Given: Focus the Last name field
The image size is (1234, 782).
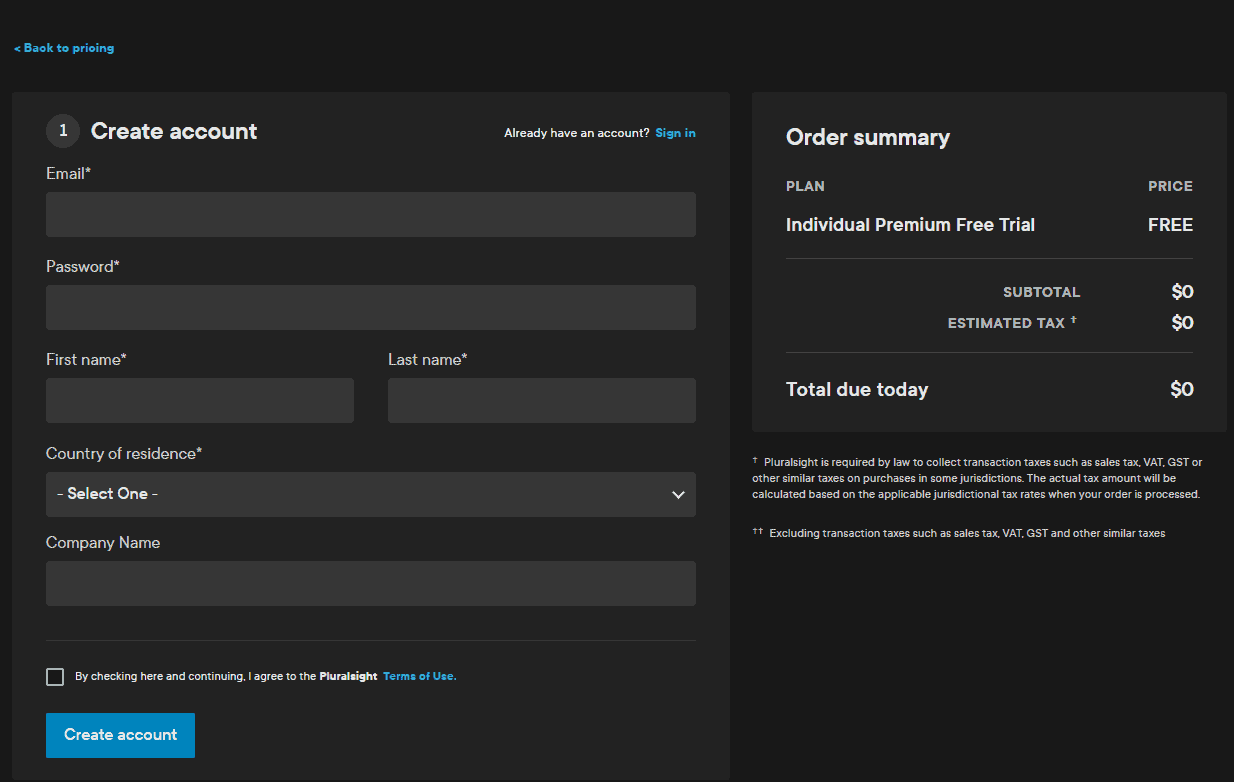Looking at the screenshot, I should pos(541,400).
